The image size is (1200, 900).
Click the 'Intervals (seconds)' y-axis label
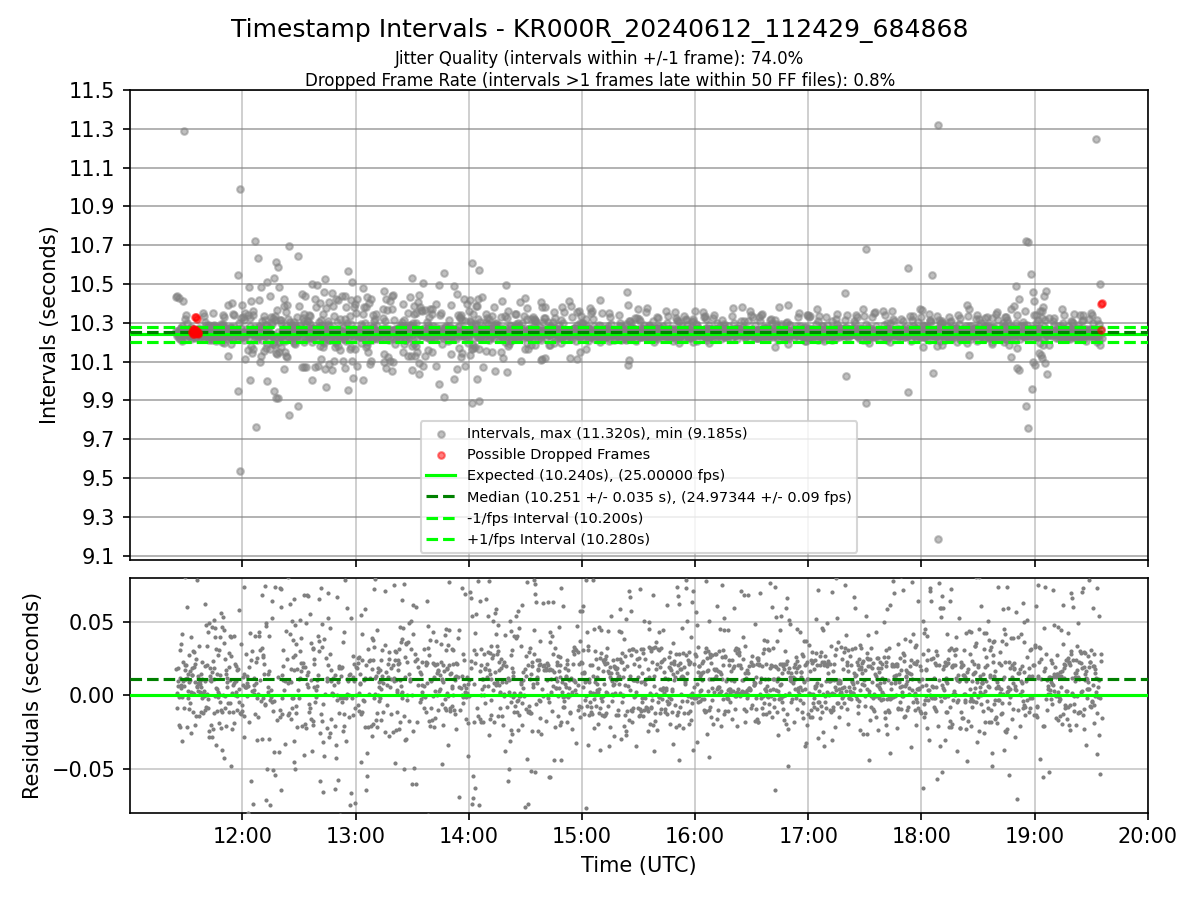(49, 325)
